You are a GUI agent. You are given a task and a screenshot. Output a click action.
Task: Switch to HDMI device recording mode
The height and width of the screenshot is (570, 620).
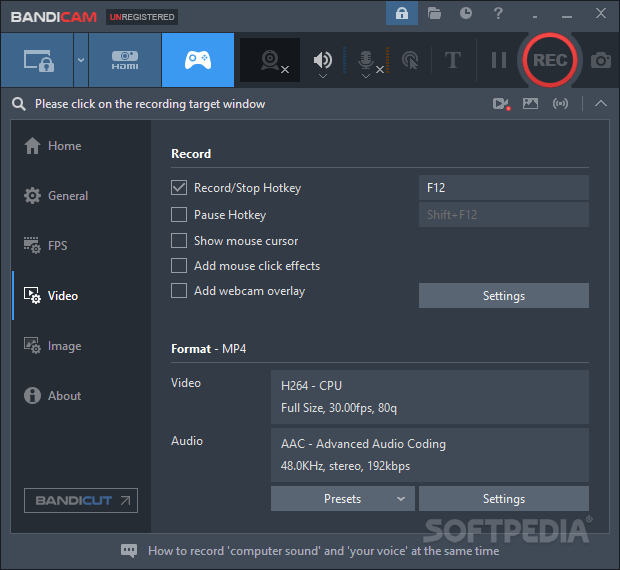pos(125,60)
